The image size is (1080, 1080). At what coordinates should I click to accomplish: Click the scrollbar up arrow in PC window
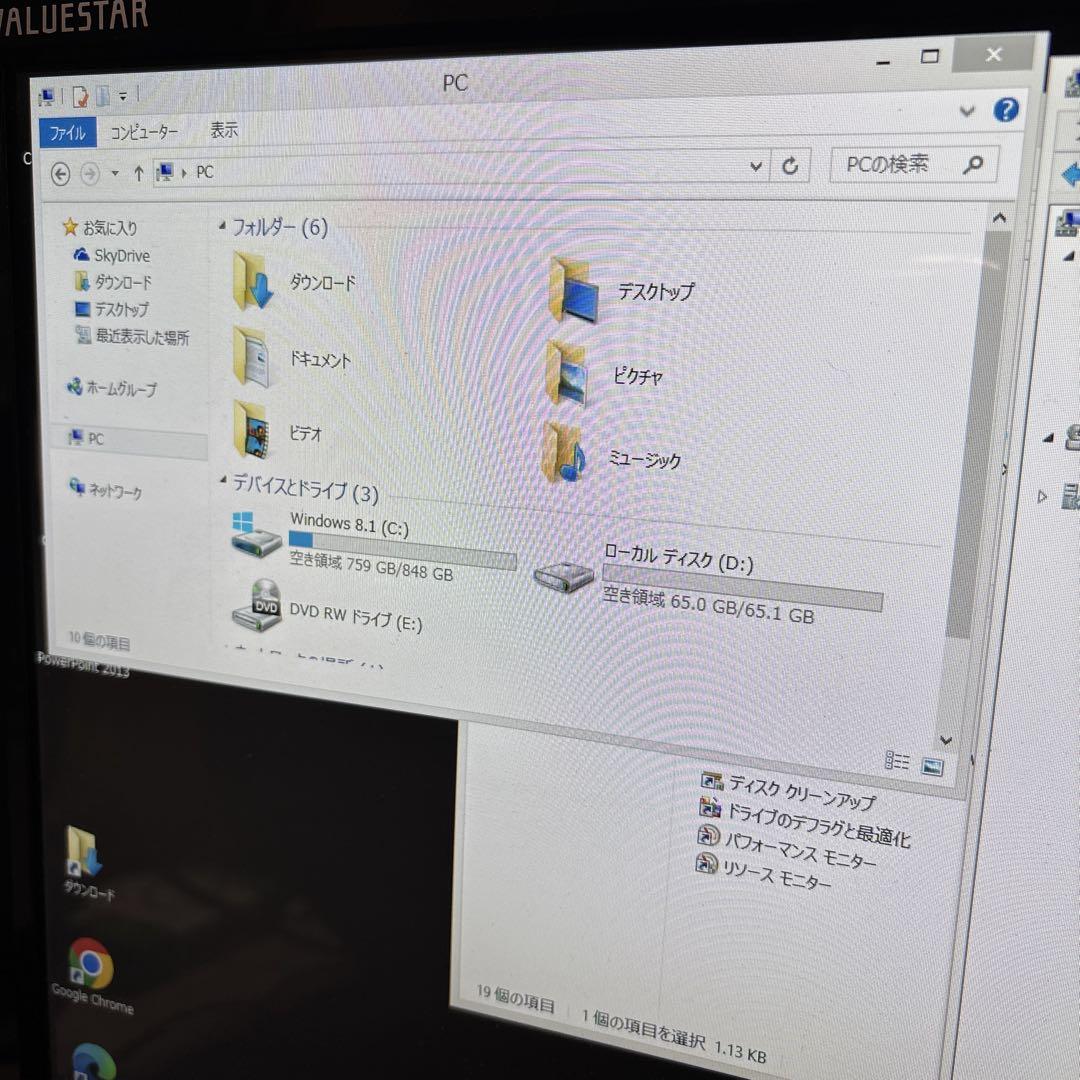click(999, 218)
